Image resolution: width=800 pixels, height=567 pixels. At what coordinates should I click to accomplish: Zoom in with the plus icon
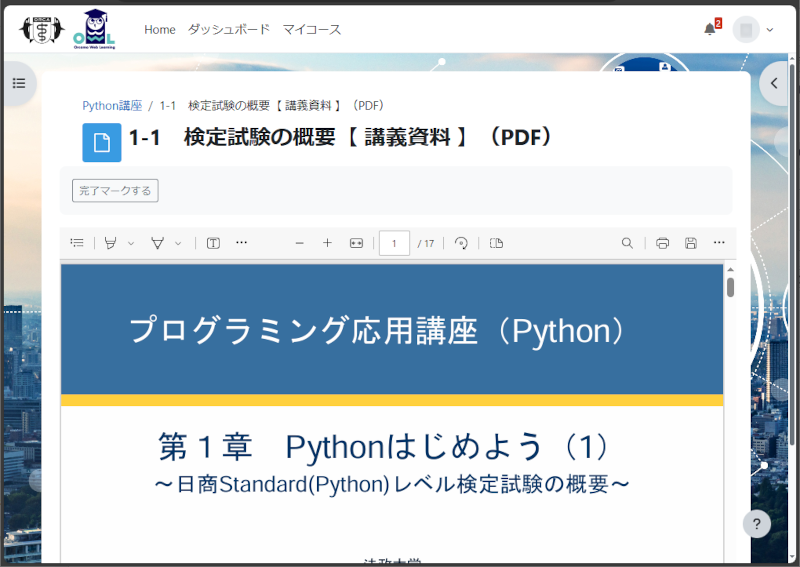point(327,243)
